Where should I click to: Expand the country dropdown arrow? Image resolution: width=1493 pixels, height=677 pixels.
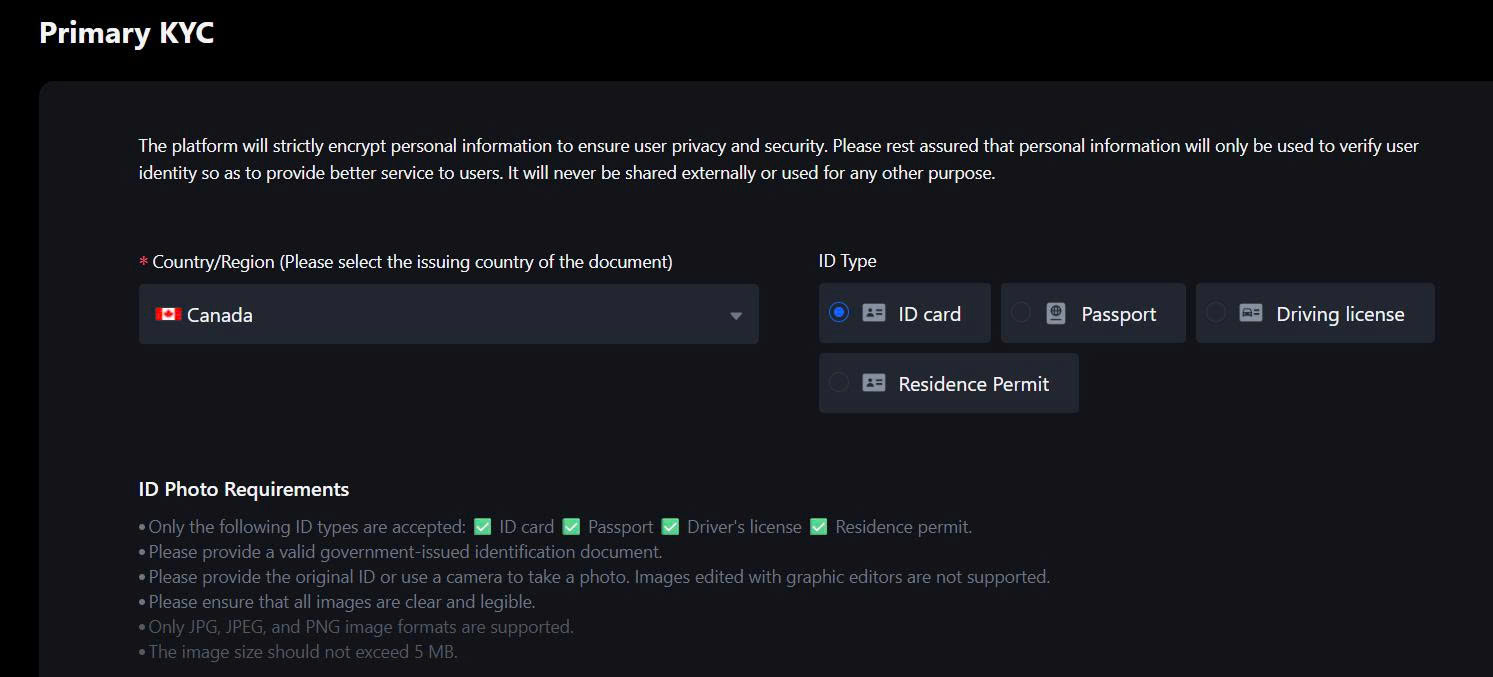736,316
